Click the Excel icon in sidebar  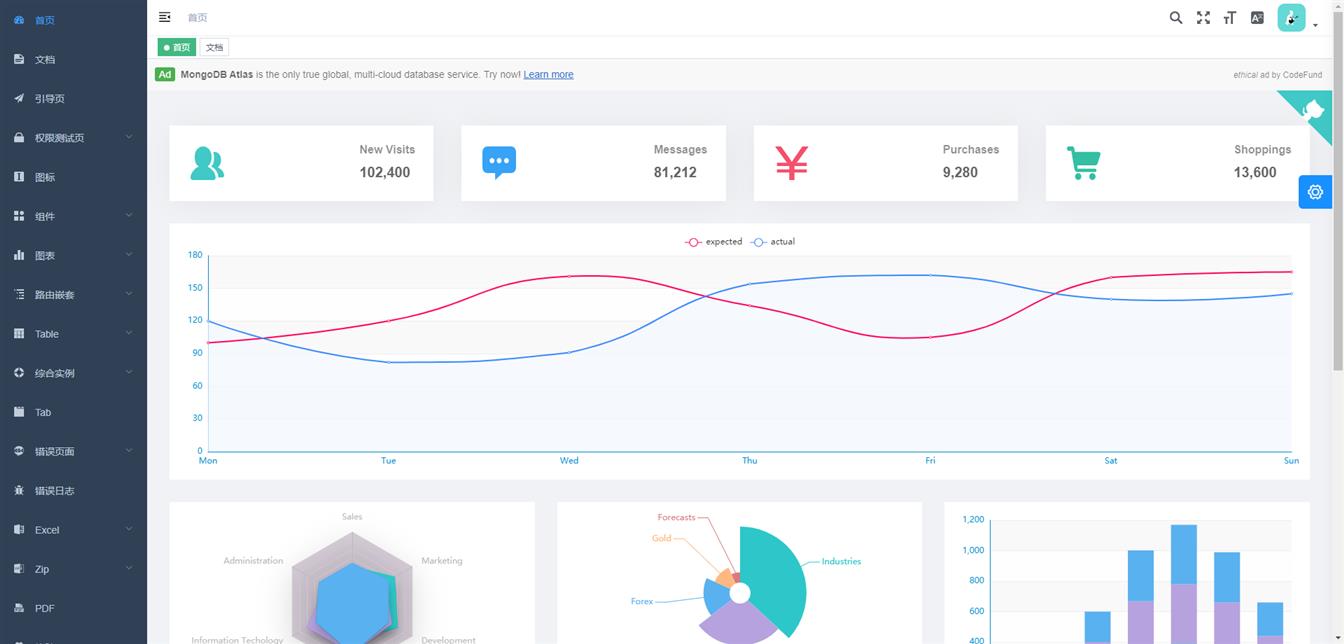19,530
